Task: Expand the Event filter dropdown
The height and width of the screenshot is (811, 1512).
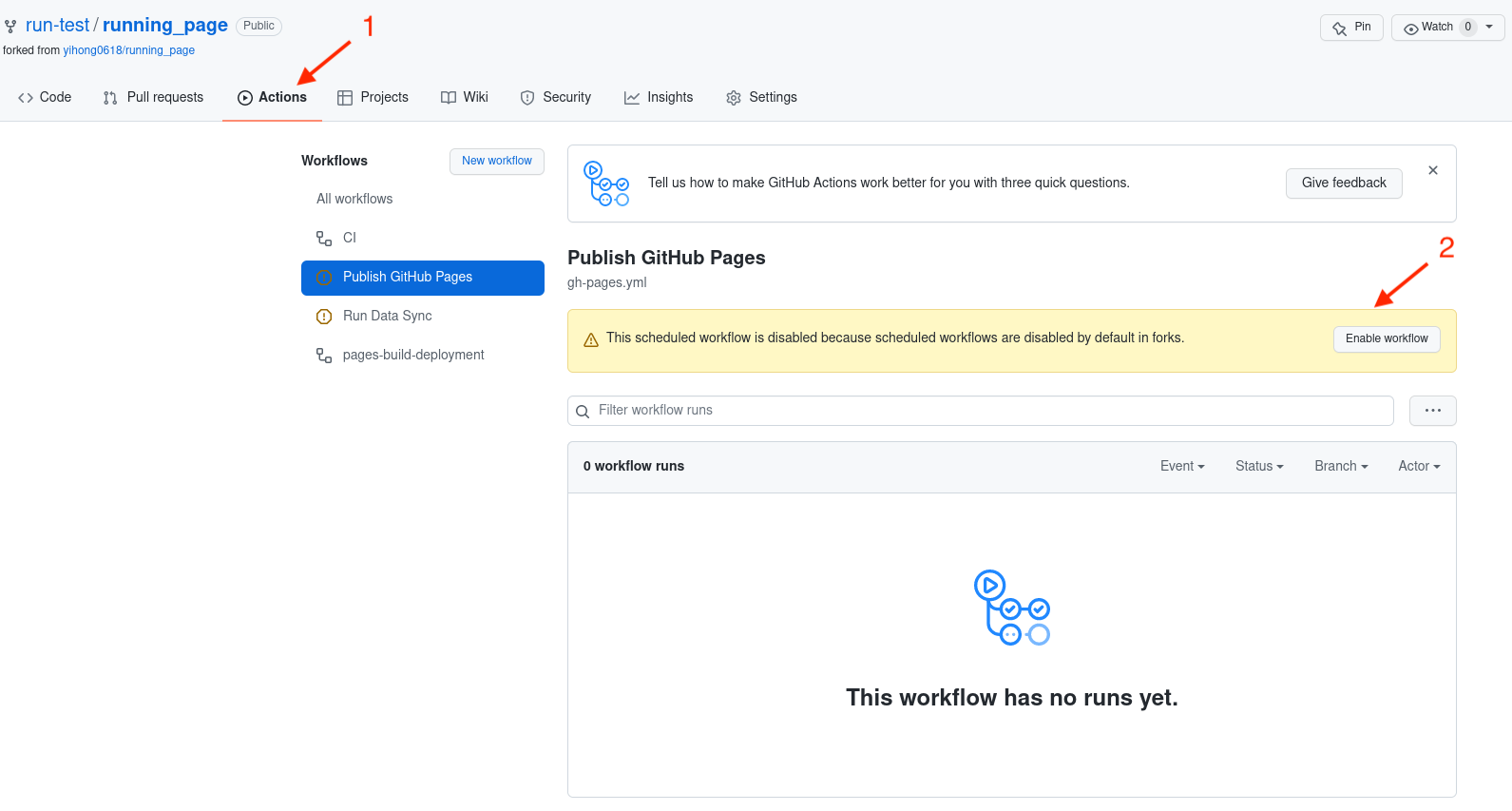Action: 1181,466
